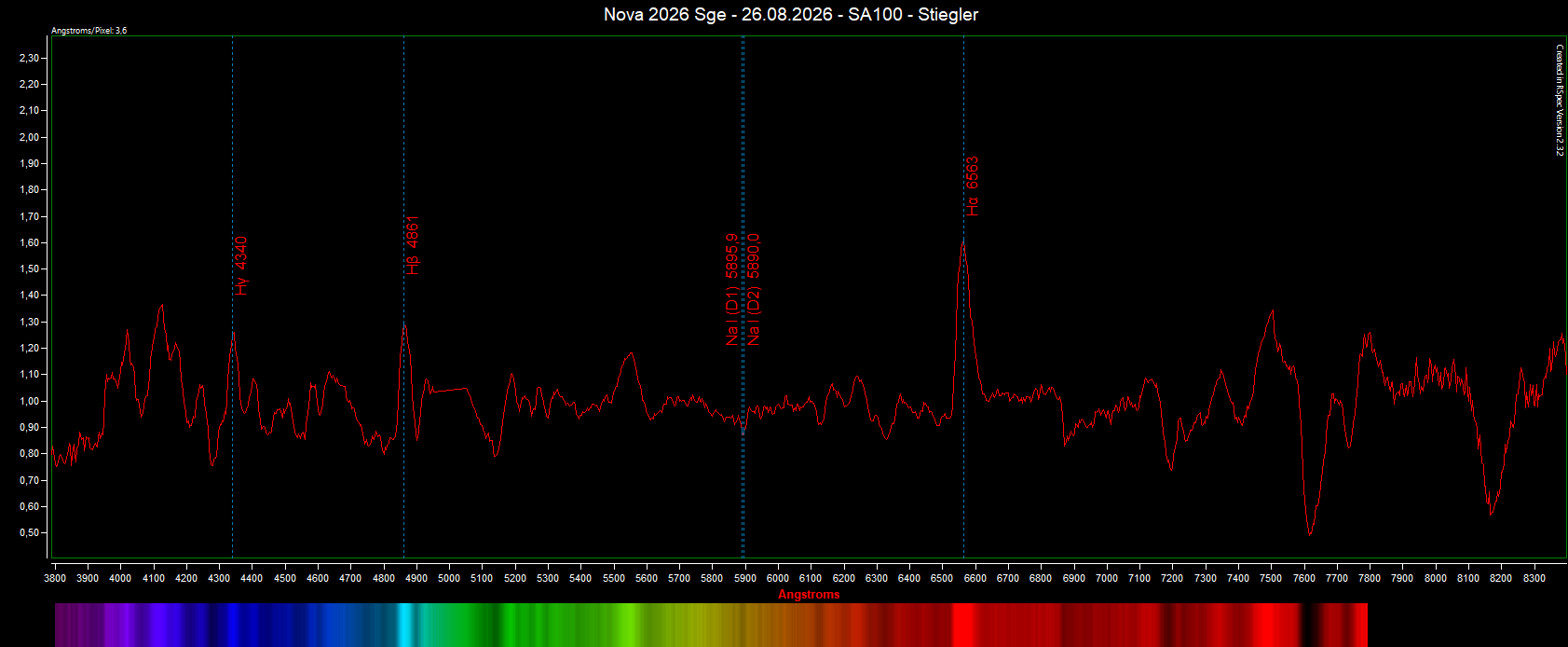Click the Angstroms x-axis title
1568x647 pixels.
[809, 595]
